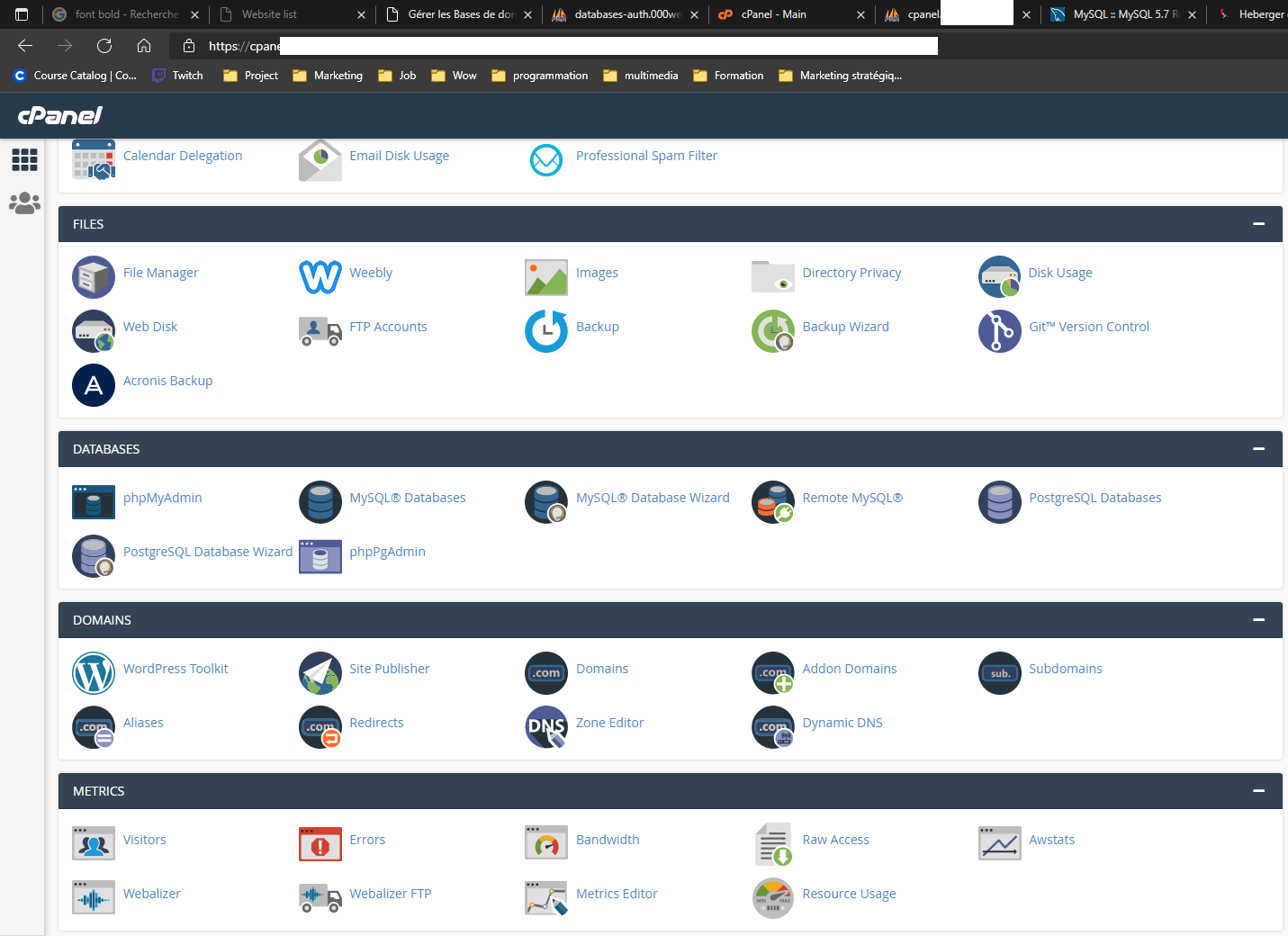Click the PostgreSQL Databases icon
The width and height of the screenshot is (1288, 936).
pos(999,502)
